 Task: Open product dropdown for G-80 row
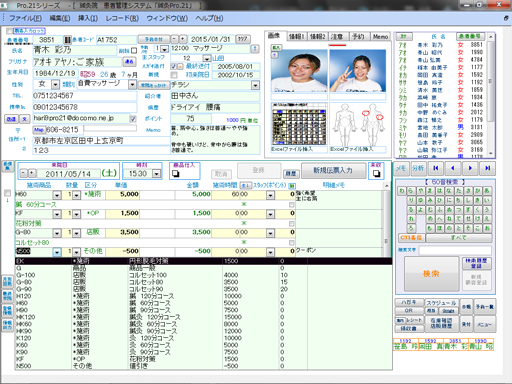(57, 233)
